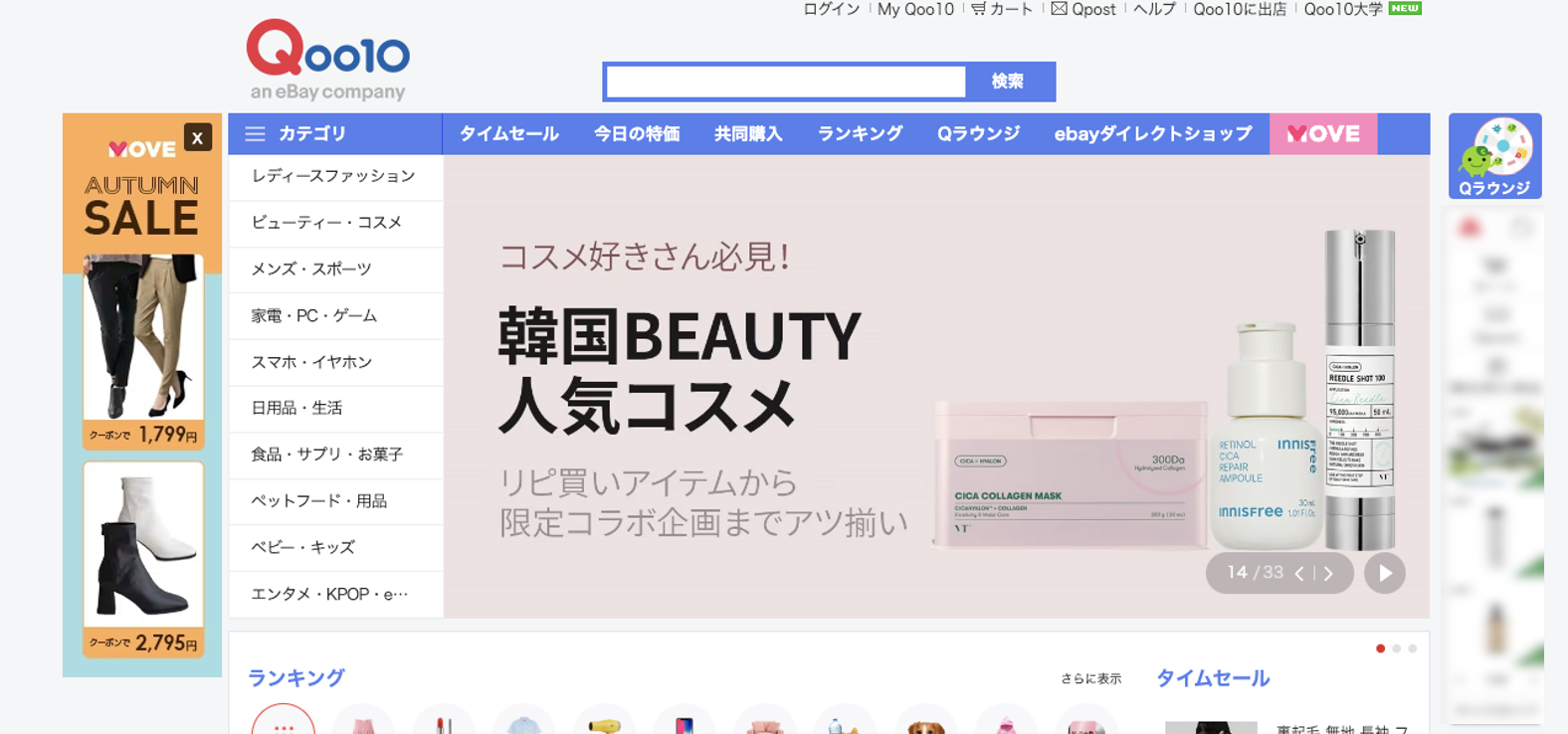This screenshot has width=1568, height=734.
Task: Open スマホ・イヤホン category
Action: coord(336,363)
